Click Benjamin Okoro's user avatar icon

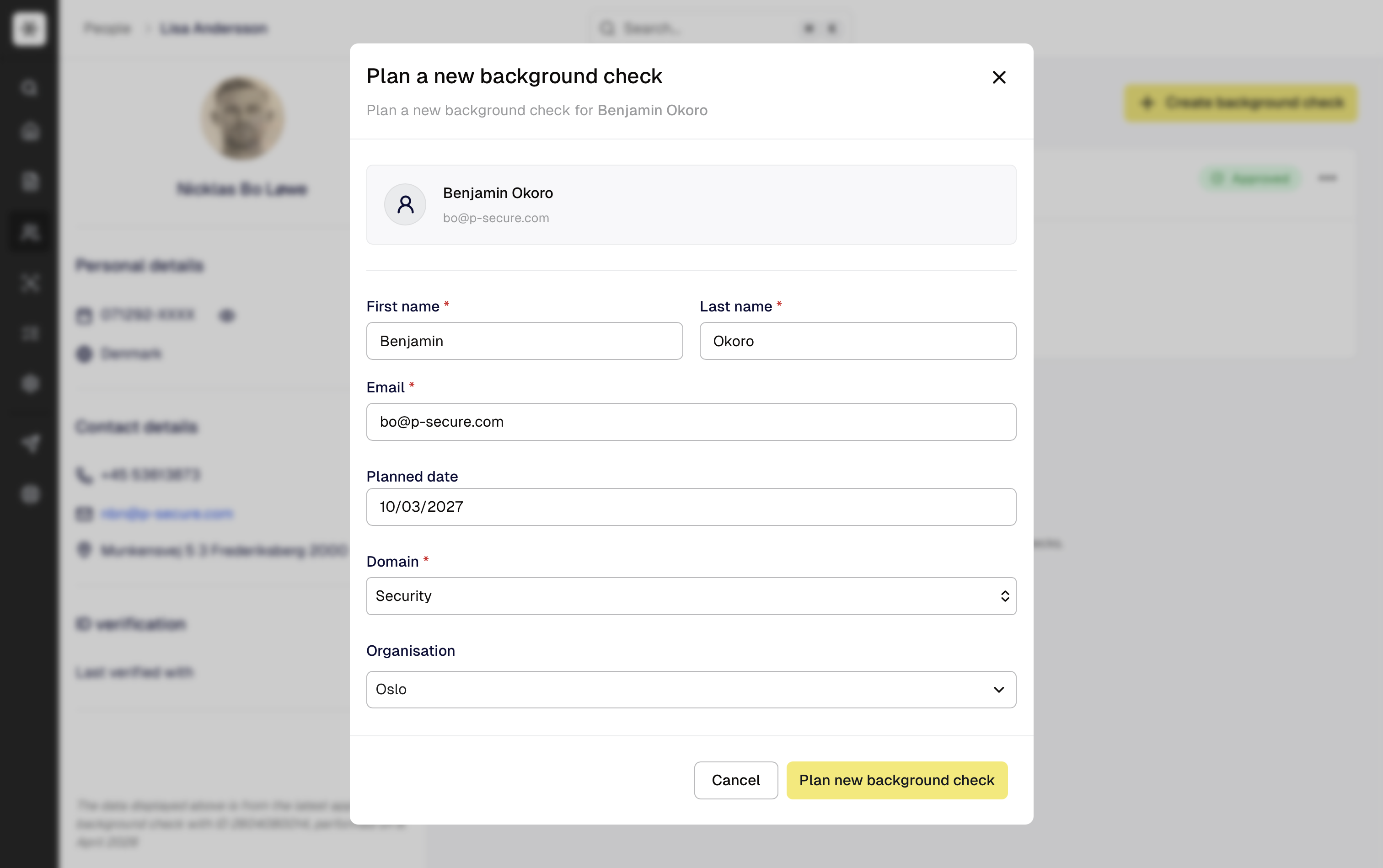(405, 204)
